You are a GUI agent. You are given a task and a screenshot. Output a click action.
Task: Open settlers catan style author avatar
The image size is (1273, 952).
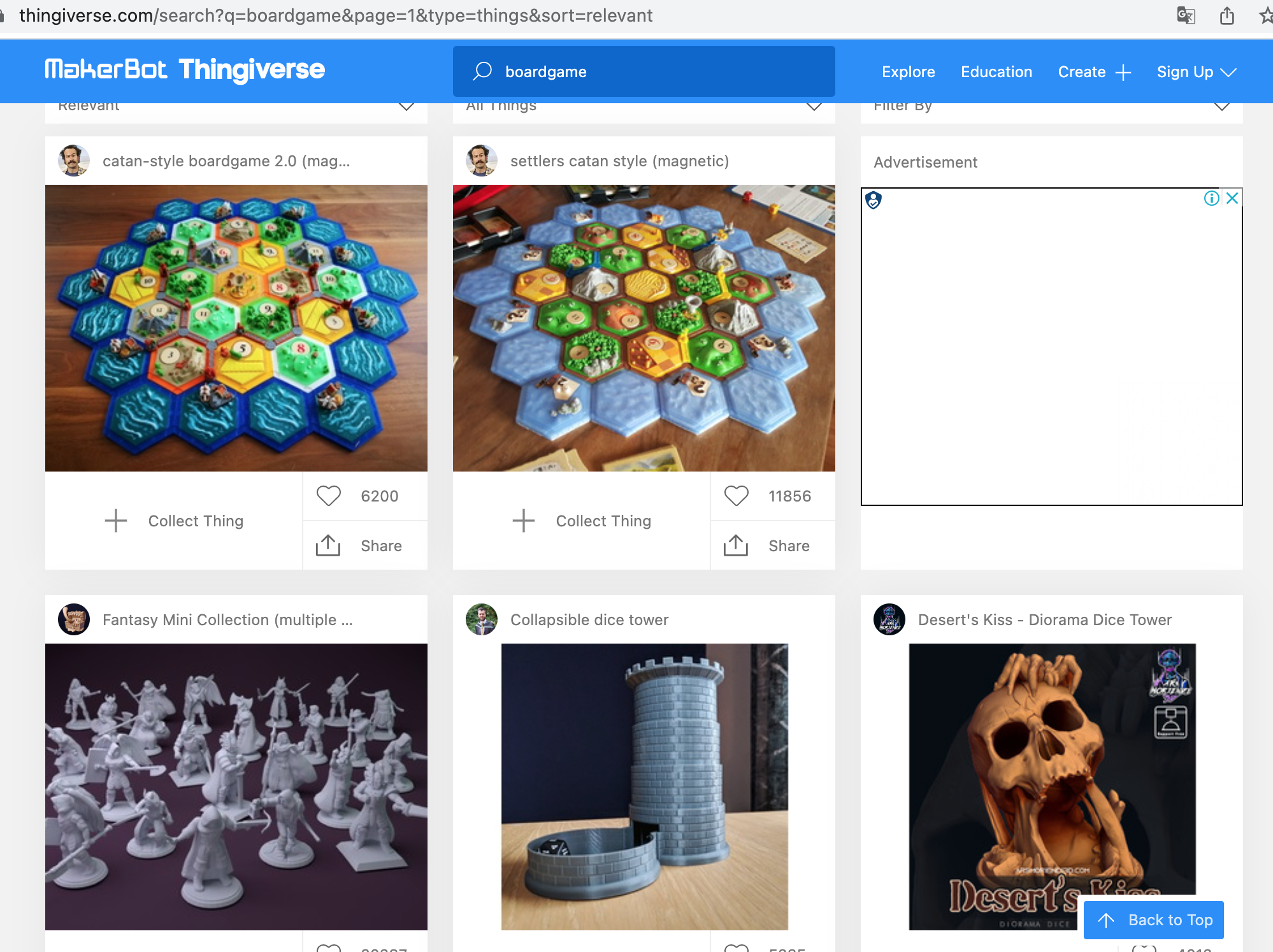click(482, 161)
